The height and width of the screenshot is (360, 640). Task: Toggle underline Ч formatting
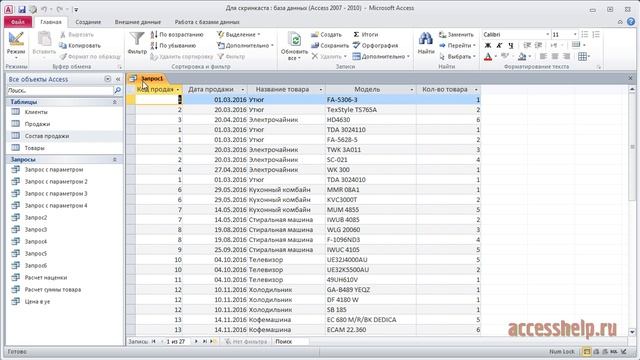511,46
